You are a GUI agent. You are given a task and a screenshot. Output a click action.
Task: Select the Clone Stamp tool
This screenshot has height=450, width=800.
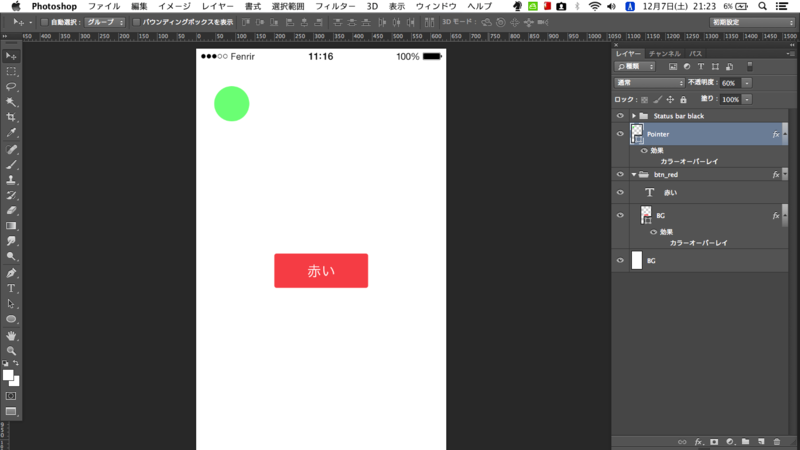[x=11, y=180]
